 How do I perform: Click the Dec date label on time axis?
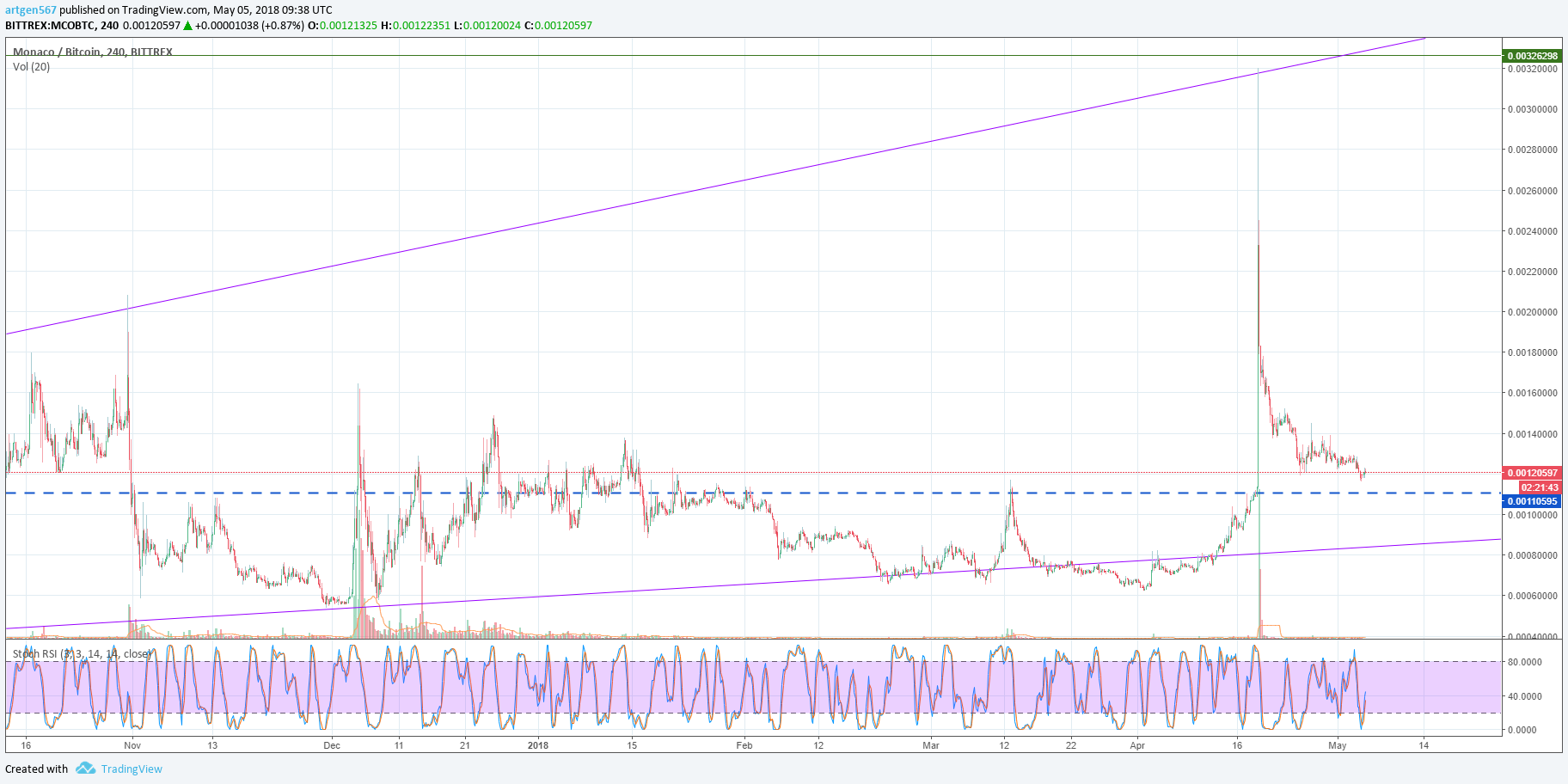coord(332,745)
